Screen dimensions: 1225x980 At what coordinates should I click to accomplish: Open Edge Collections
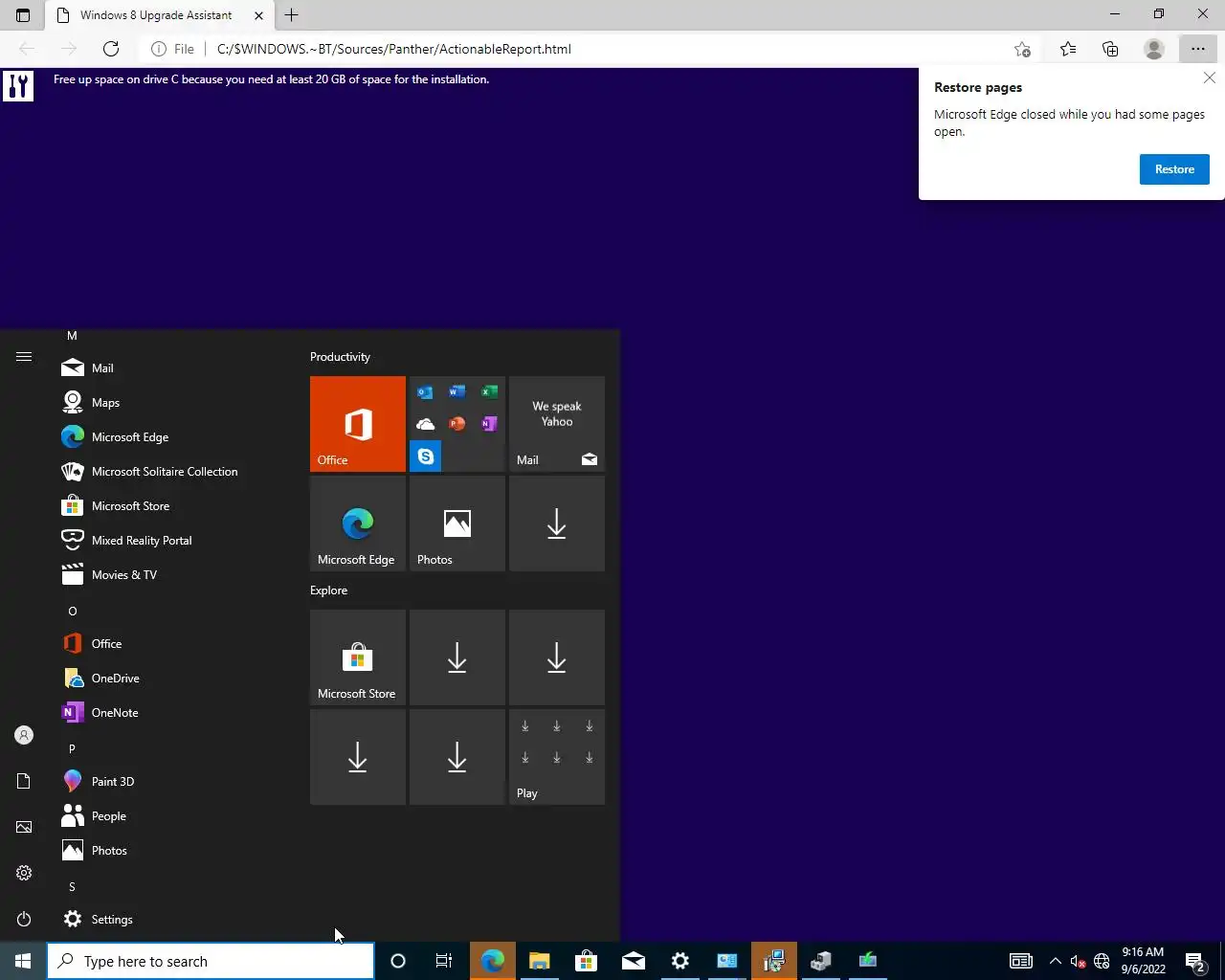coord(1110,49)
